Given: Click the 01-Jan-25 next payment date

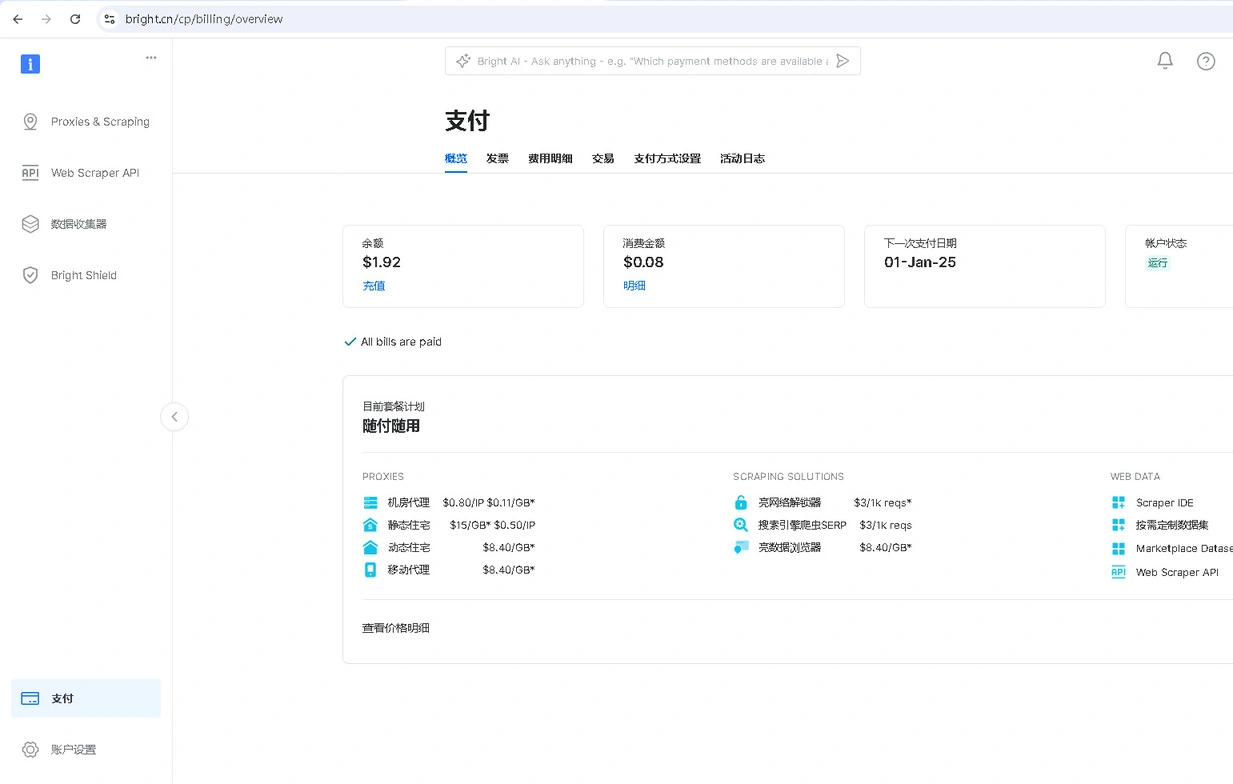Looking at the screenshot, I should pos(920,262).
